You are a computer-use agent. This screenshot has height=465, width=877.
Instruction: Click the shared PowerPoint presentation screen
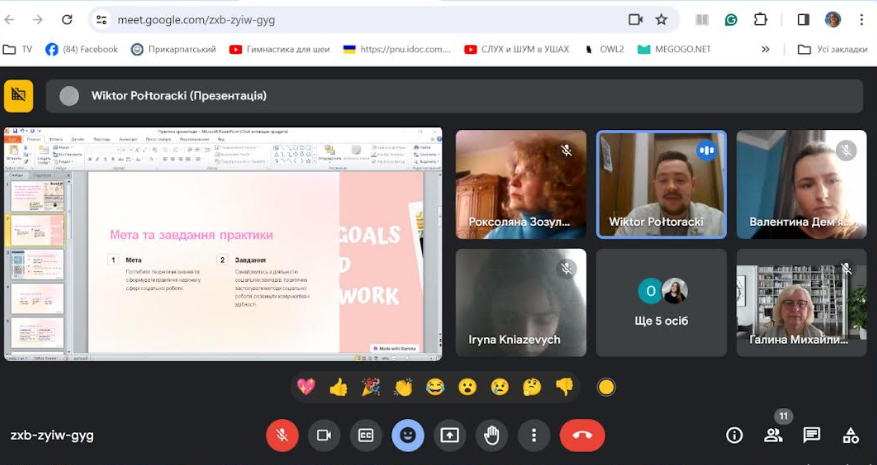(223, 244)
